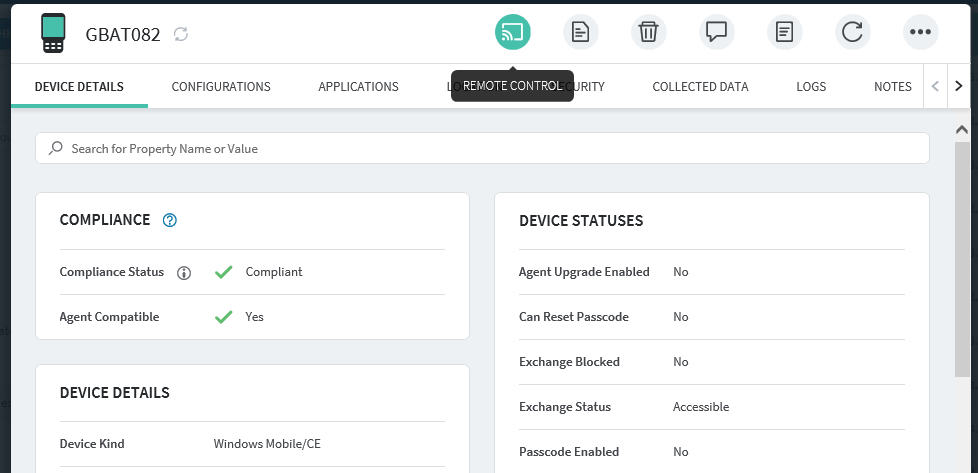The height and width of the screenshot is (473, 978).
Task: Click the document icon beside Remote Control
Action: pos(580,32)
